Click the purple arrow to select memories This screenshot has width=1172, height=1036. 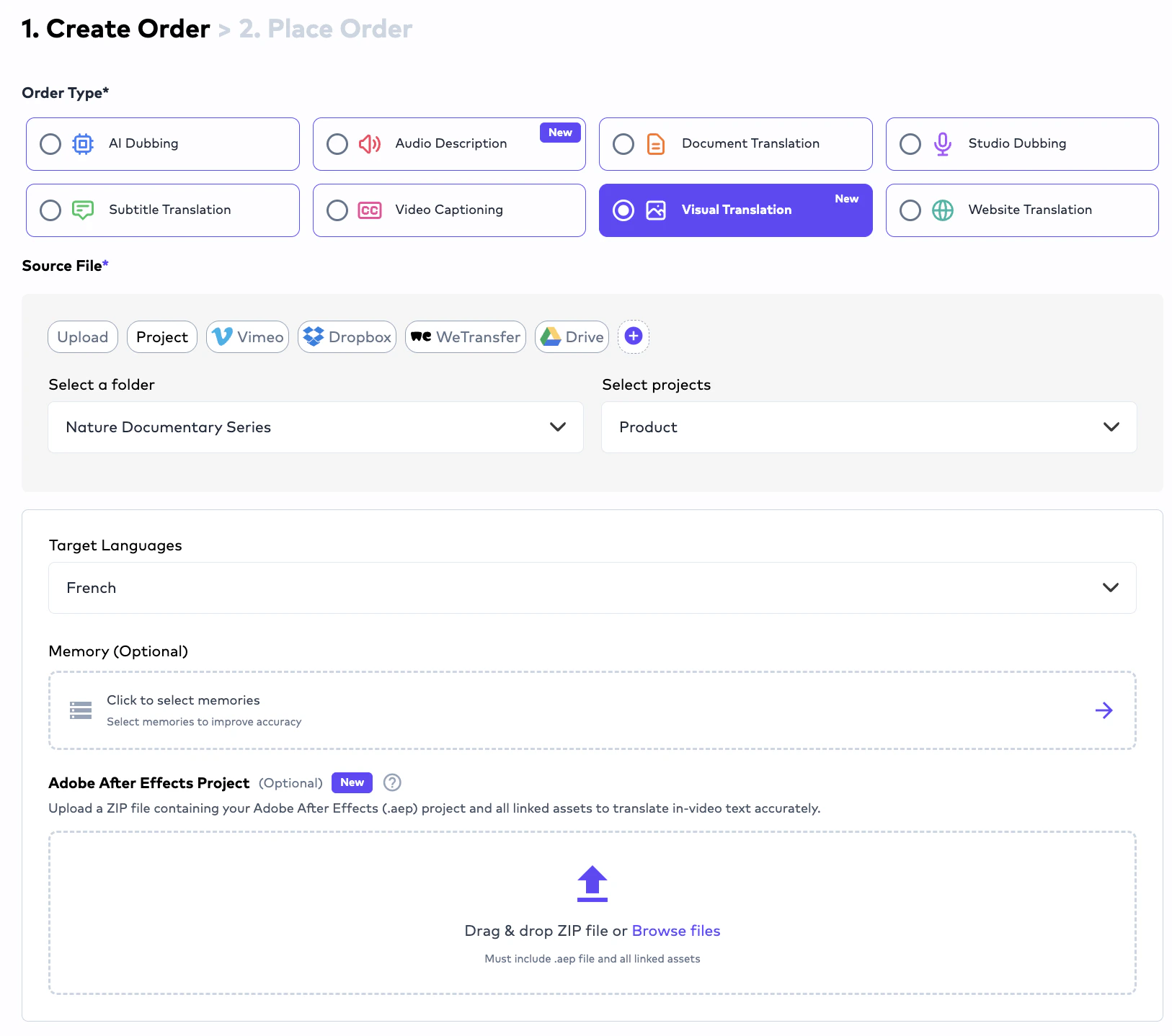pyautogui.click(x=1104, y=710)
